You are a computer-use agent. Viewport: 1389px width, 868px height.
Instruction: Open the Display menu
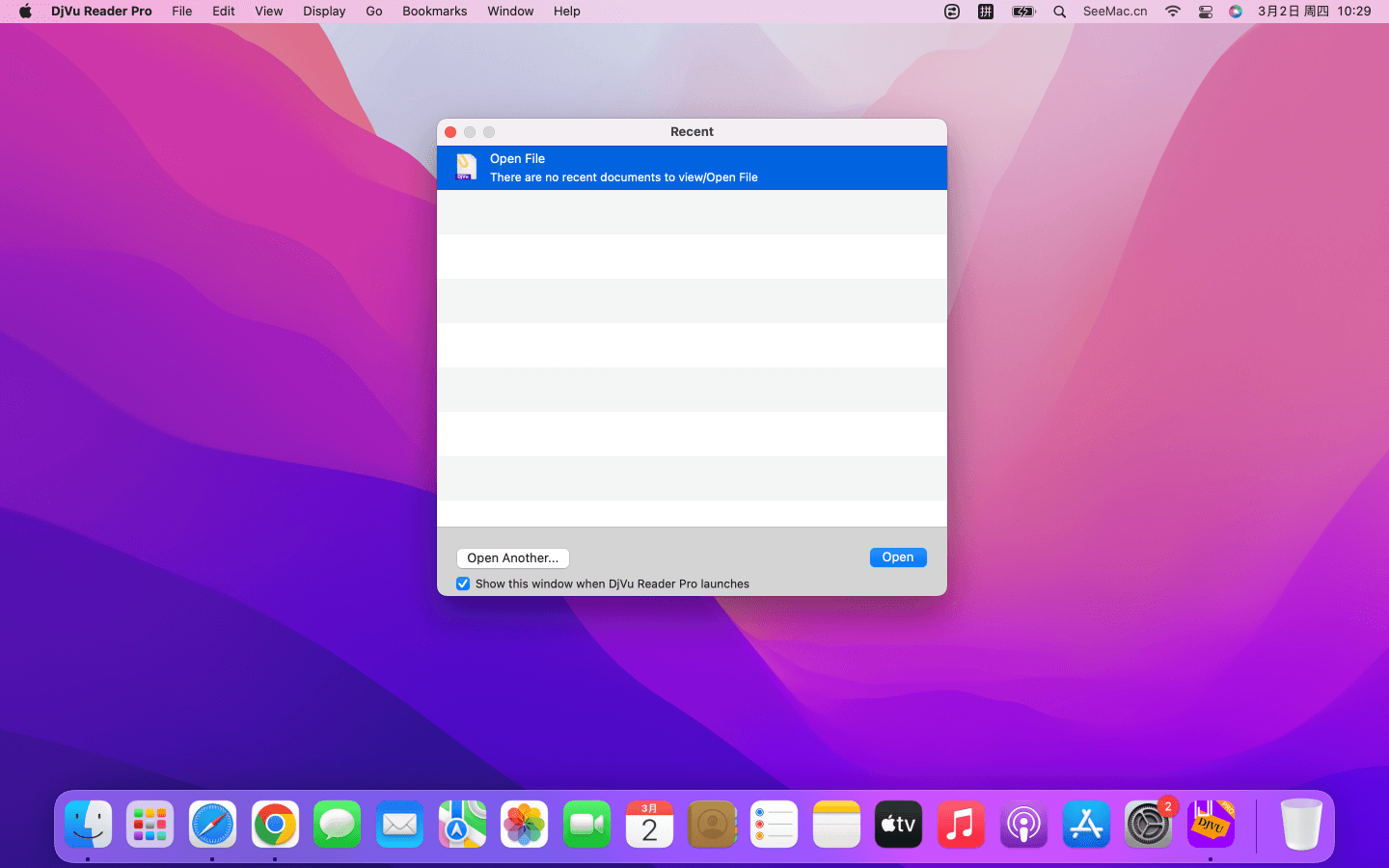(324, 12)
